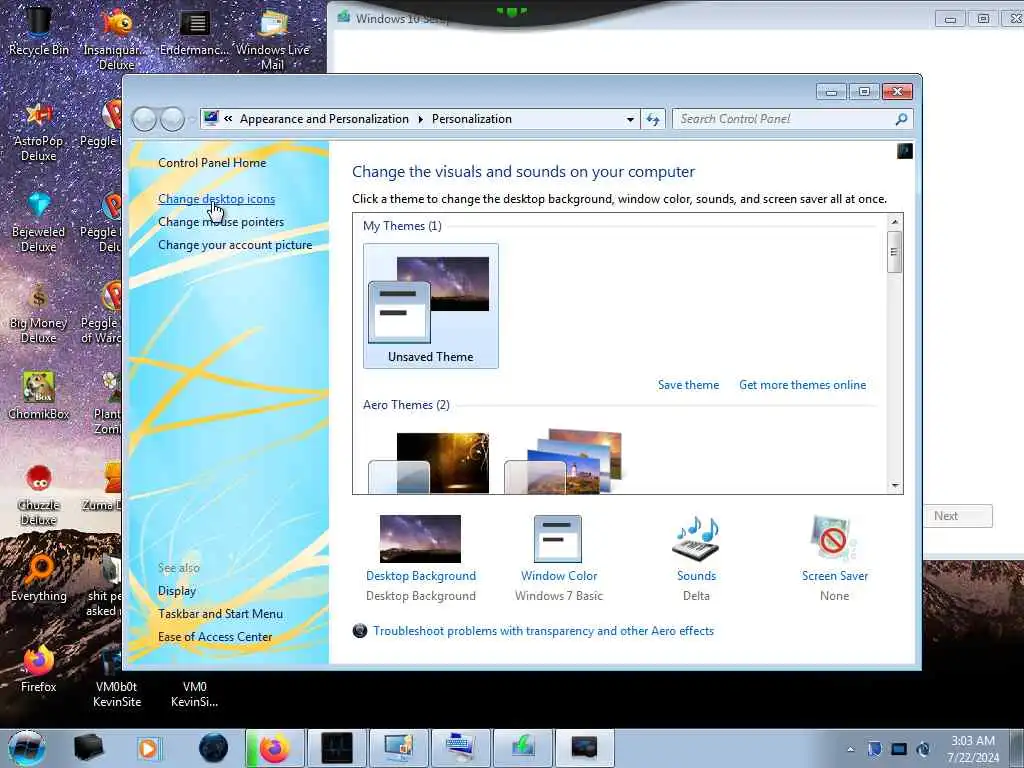Screen dimensions: 1024x768
Task: Select the first Aero theme thumbnail
Action: click(x=428, y=462)
